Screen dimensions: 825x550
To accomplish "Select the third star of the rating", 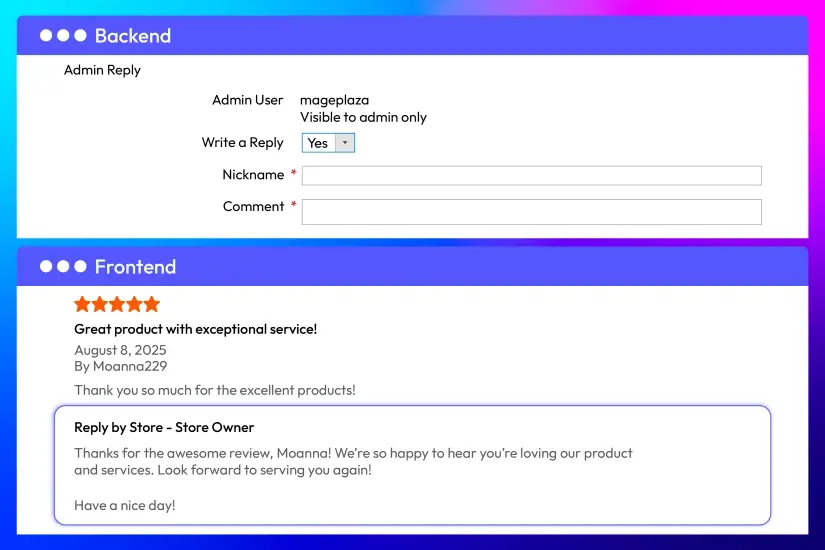I will tap(117, 304).
